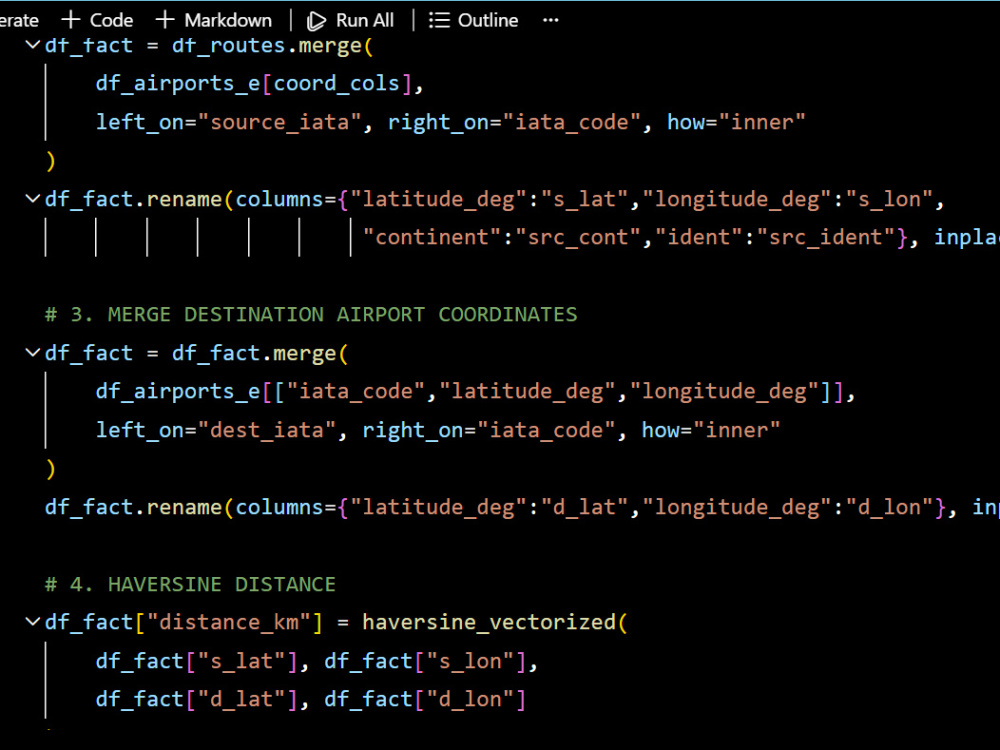
Task: Click the variable coord_cols
Action: (x=337, y=84)
